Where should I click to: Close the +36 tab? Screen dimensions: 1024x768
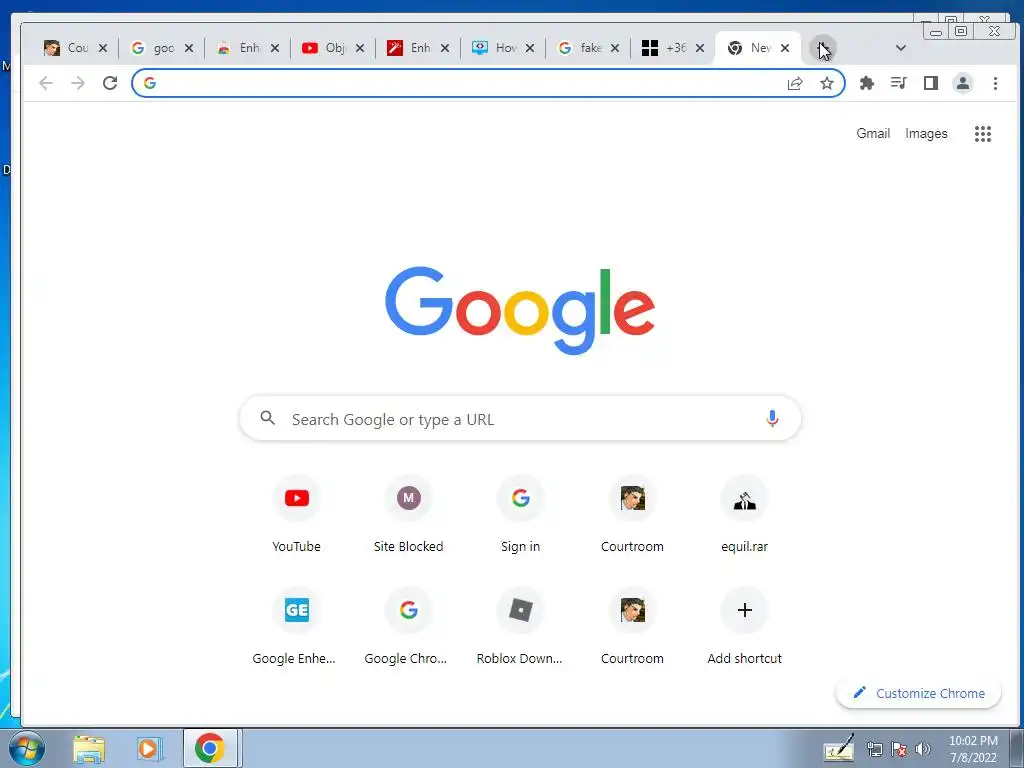[699, 48]
